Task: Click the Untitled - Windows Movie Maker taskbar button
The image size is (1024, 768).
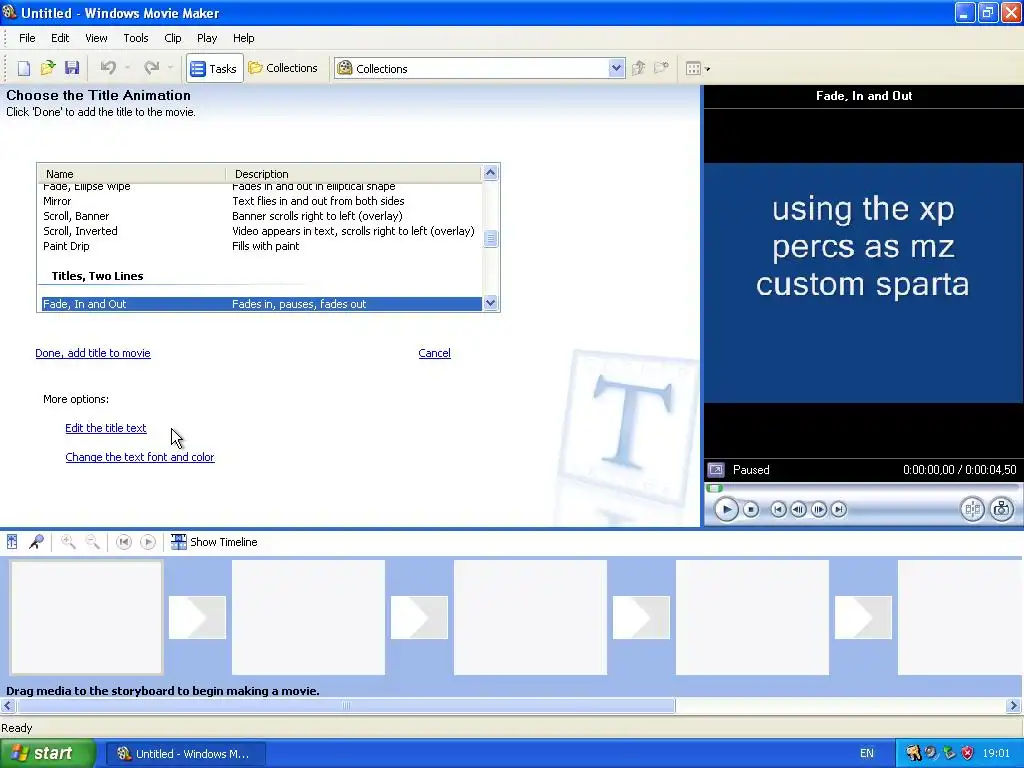Action: click(185, 754)
